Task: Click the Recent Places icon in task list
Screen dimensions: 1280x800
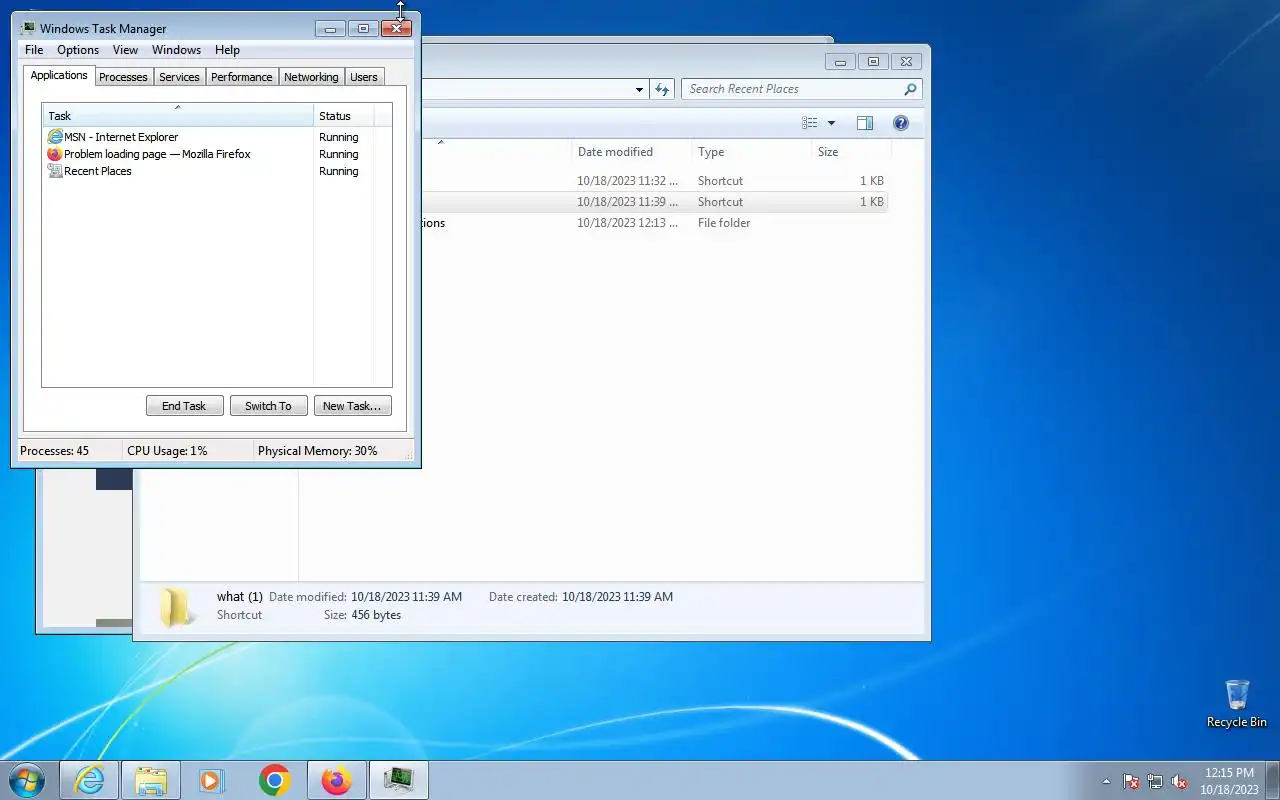Action: (55, 171)
